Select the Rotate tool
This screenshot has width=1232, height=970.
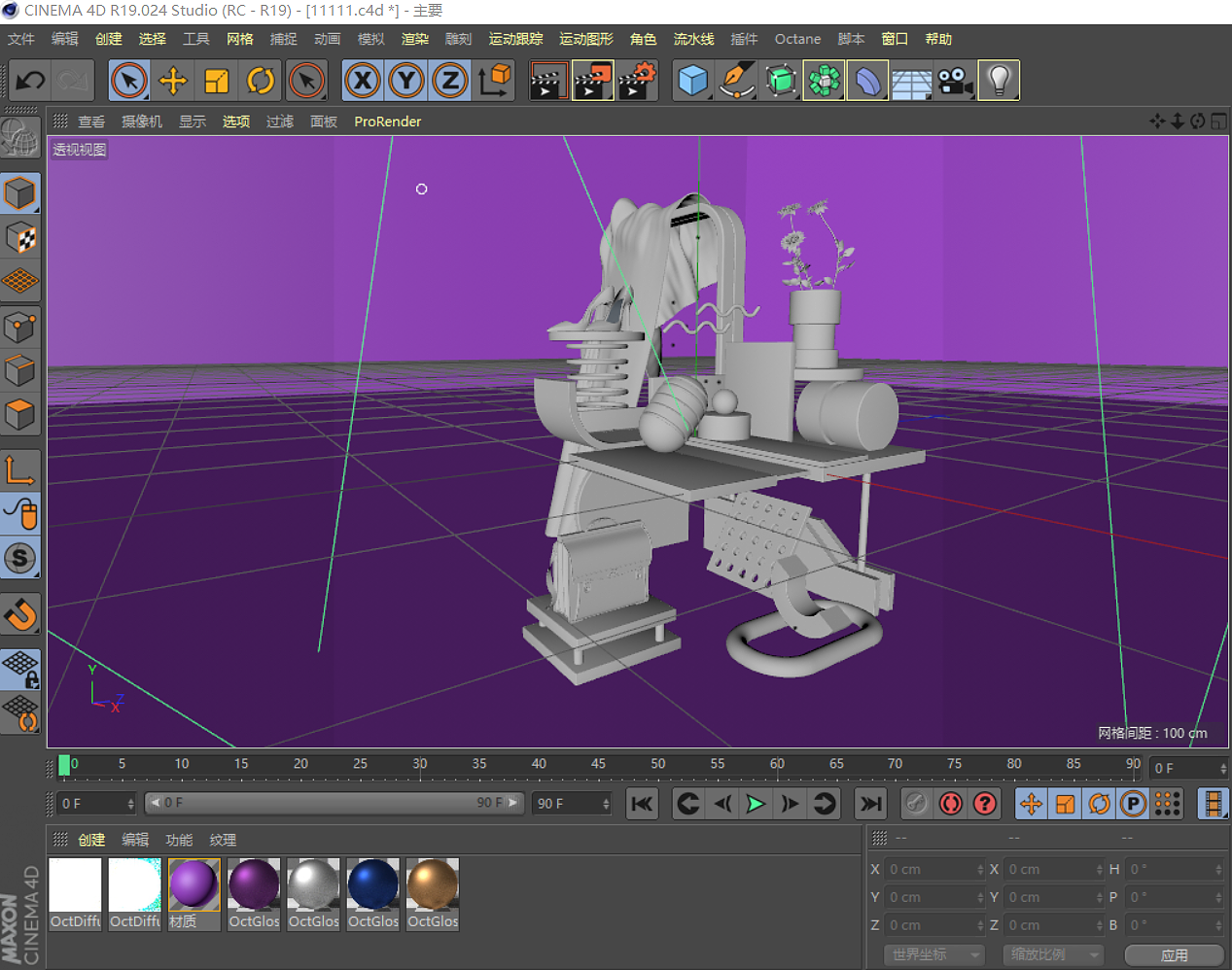[261, 81]
